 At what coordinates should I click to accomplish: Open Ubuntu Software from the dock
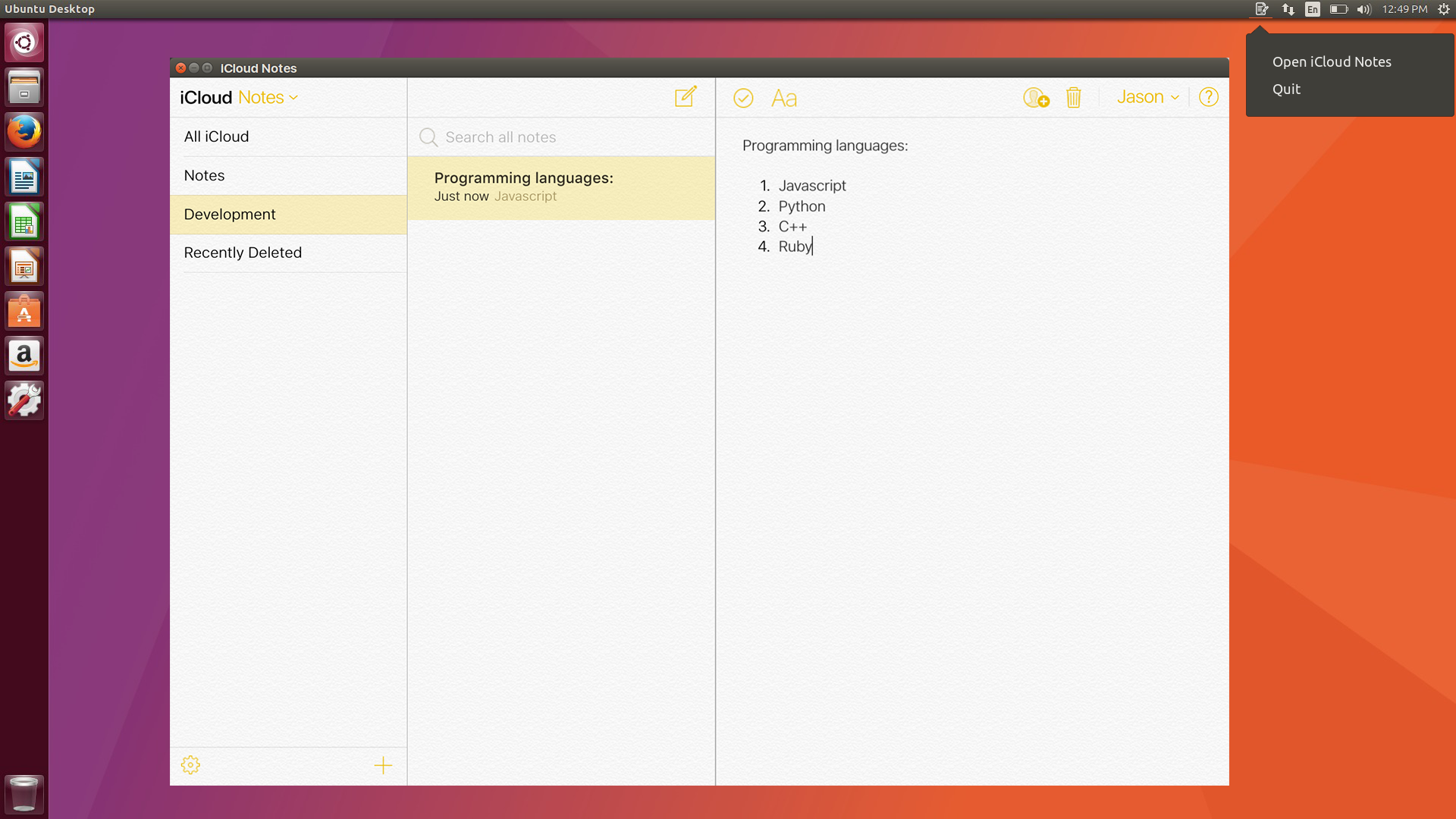24,311
